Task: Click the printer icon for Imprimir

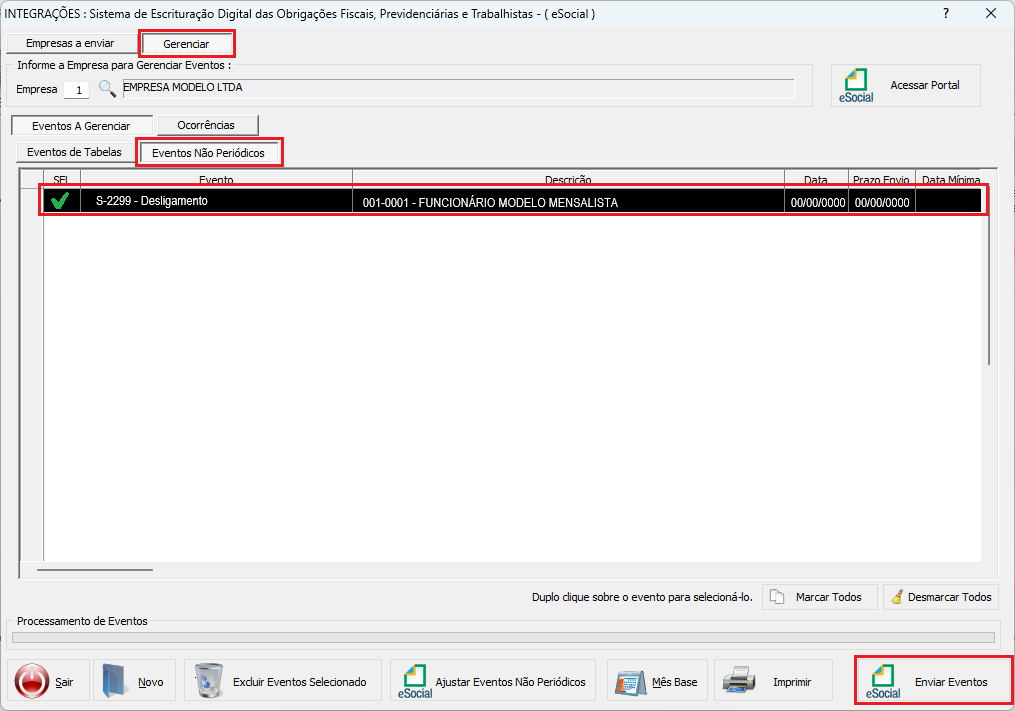Action: coord(739,682)
